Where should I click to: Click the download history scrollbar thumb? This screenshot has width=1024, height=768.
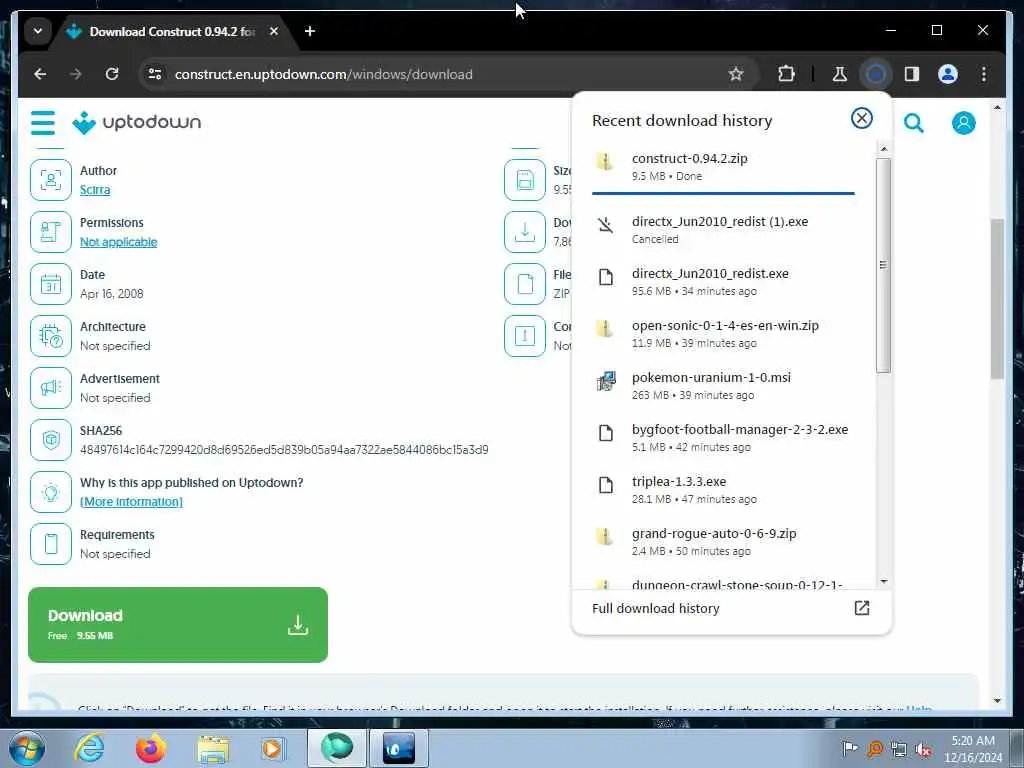883,265
